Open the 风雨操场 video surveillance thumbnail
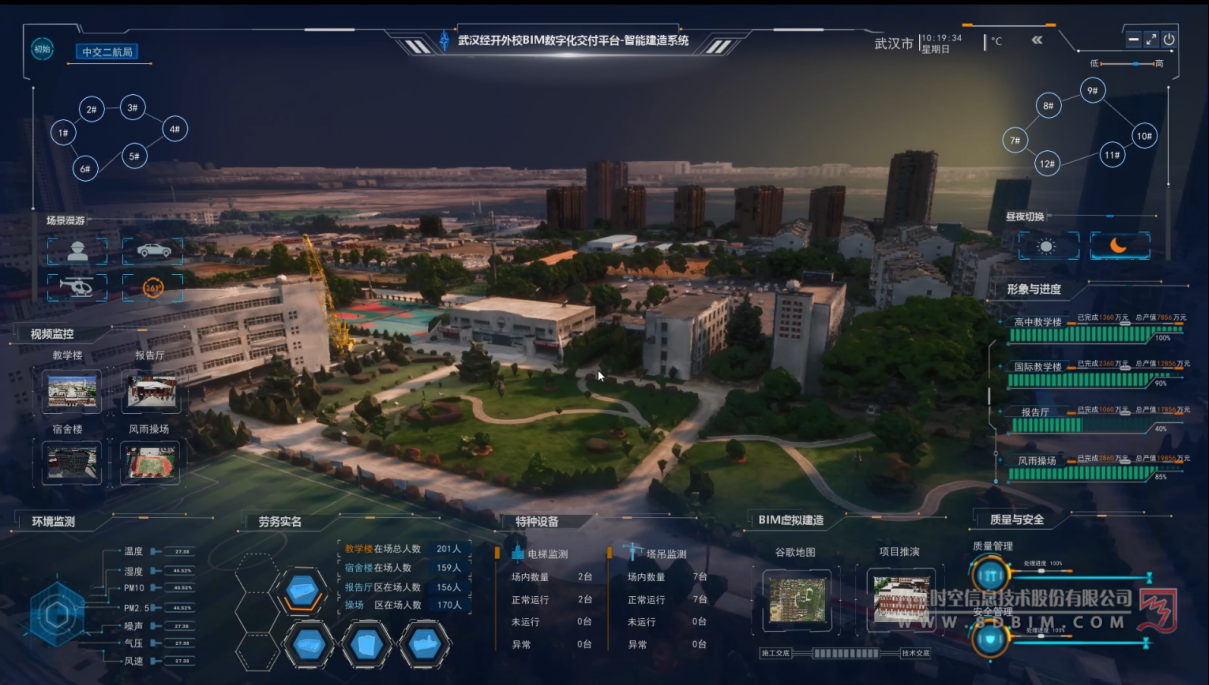 pos(150,463)
